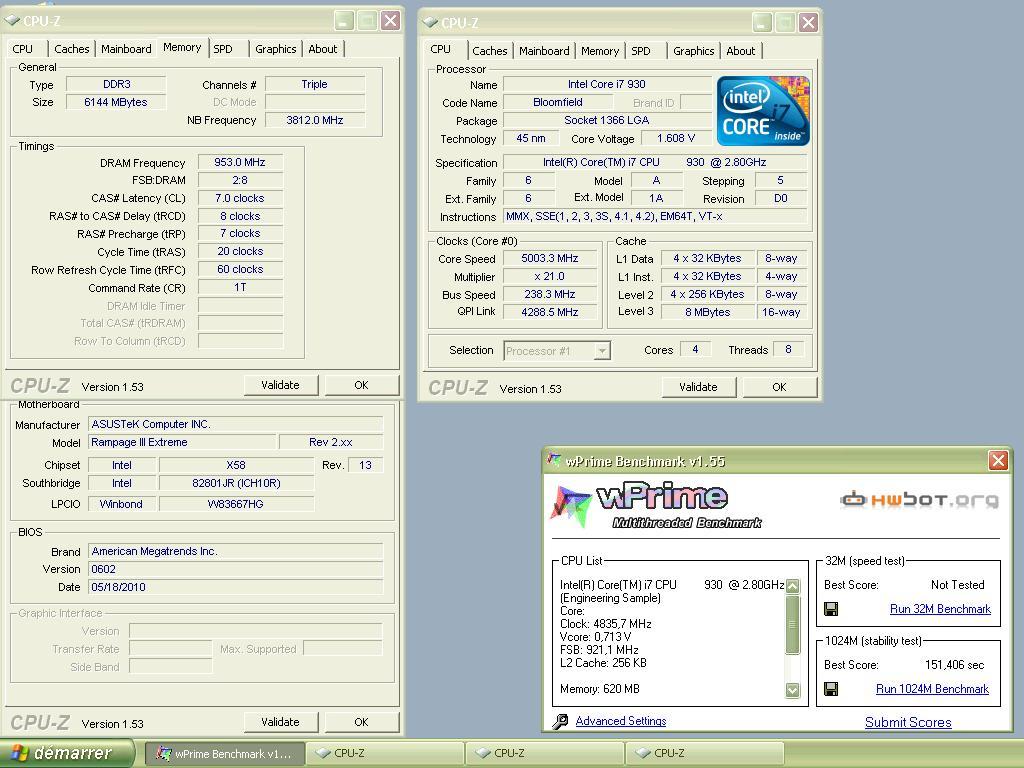
Task: Run the 1024M Benchmark
Action: [932, 689]
